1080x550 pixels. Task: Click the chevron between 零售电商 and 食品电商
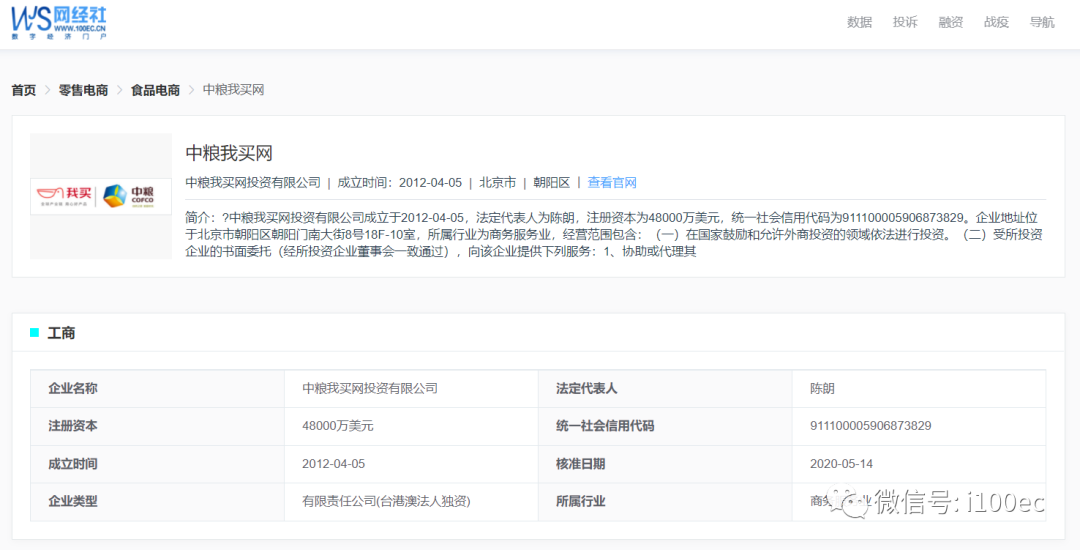[119, 90]
